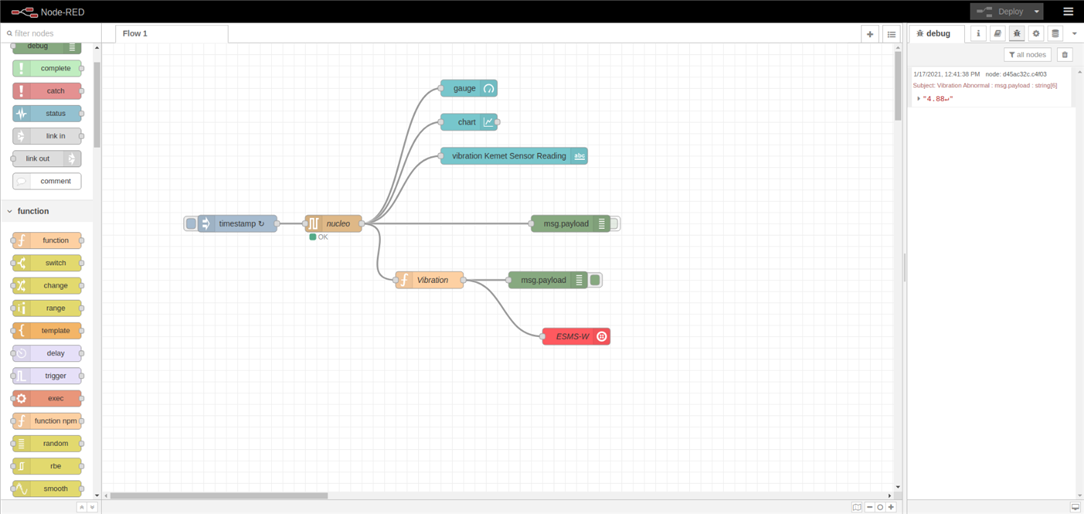Select the random node in palette
This screenshot has width=1084, height=514.
click(47, 443)
